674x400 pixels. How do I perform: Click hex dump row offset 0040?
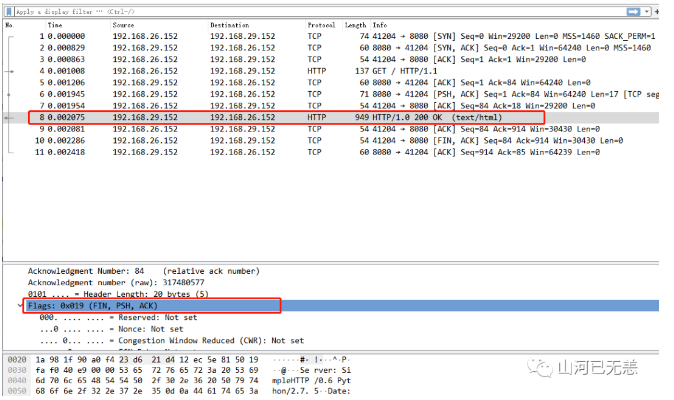(17, 381)
